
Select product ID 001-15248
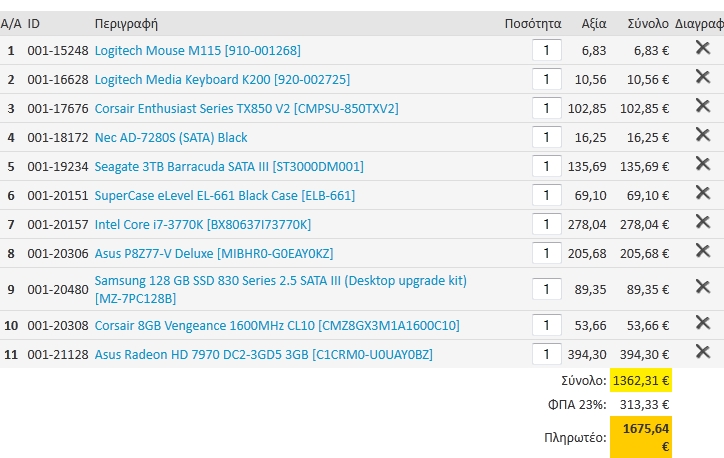(x=58, y=51)
